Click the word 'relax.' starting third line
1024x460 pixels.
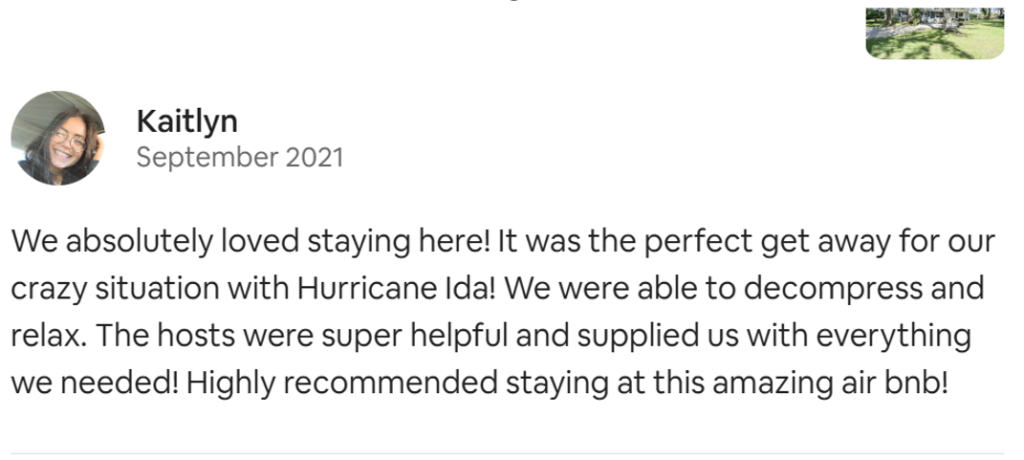49,336
